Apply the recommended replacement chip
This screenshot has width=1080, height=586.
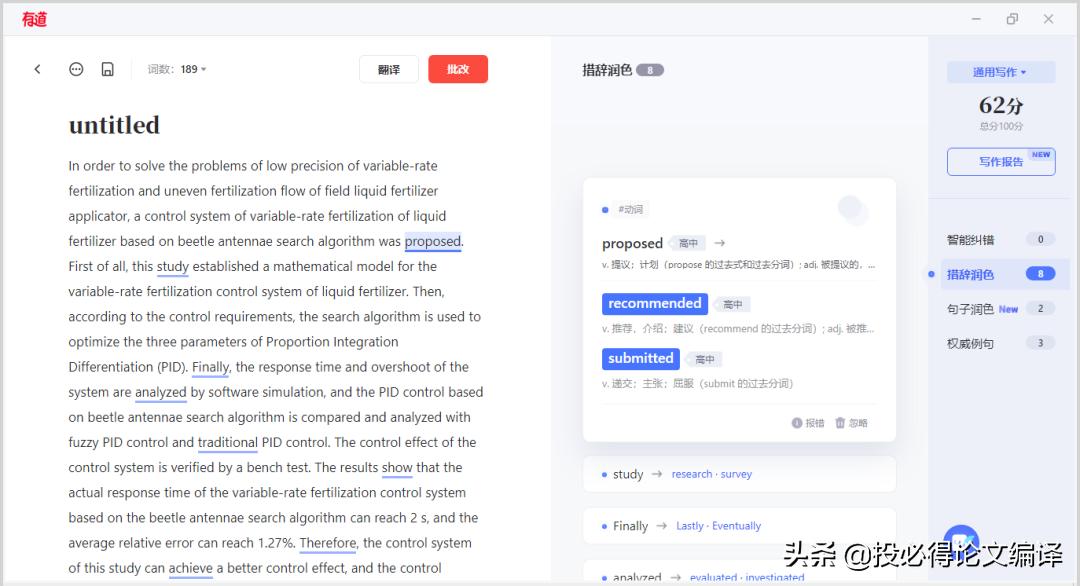(x=654, y=303)
